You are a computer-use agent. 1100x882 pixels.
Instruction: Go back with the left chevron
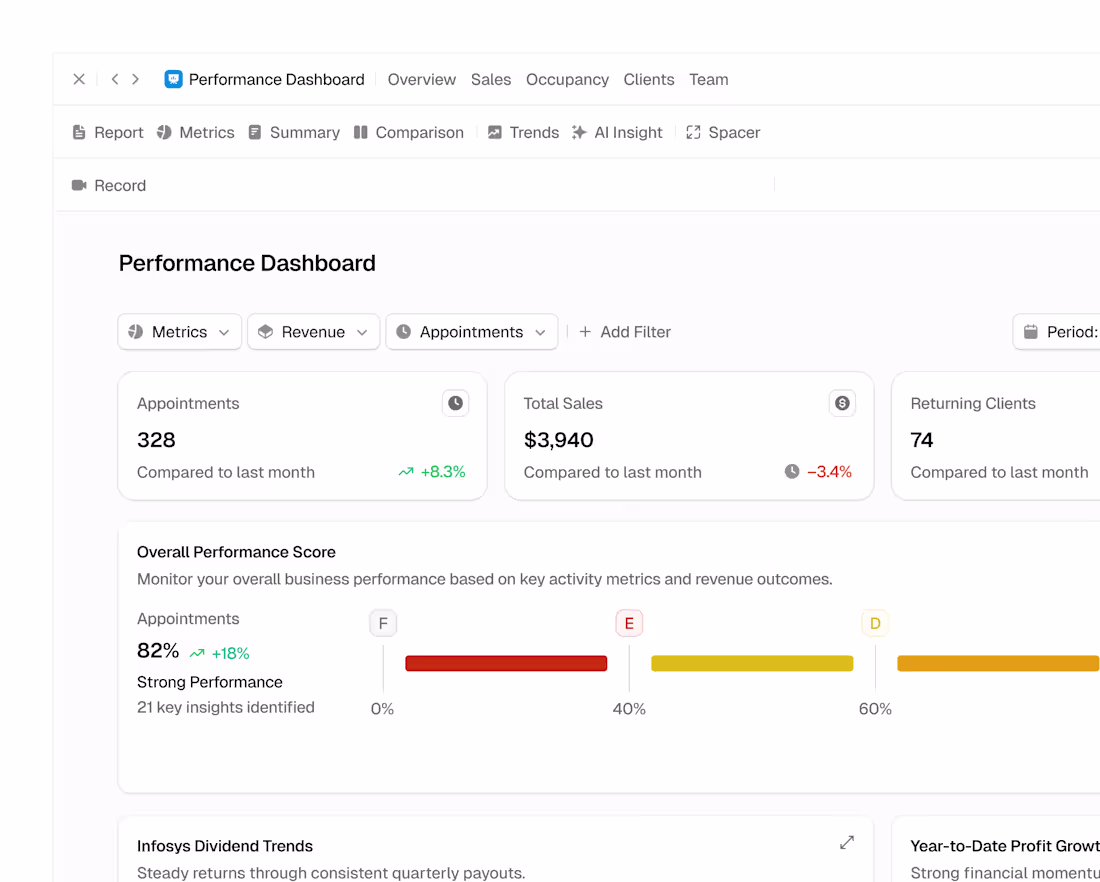(x=115, y=79)
